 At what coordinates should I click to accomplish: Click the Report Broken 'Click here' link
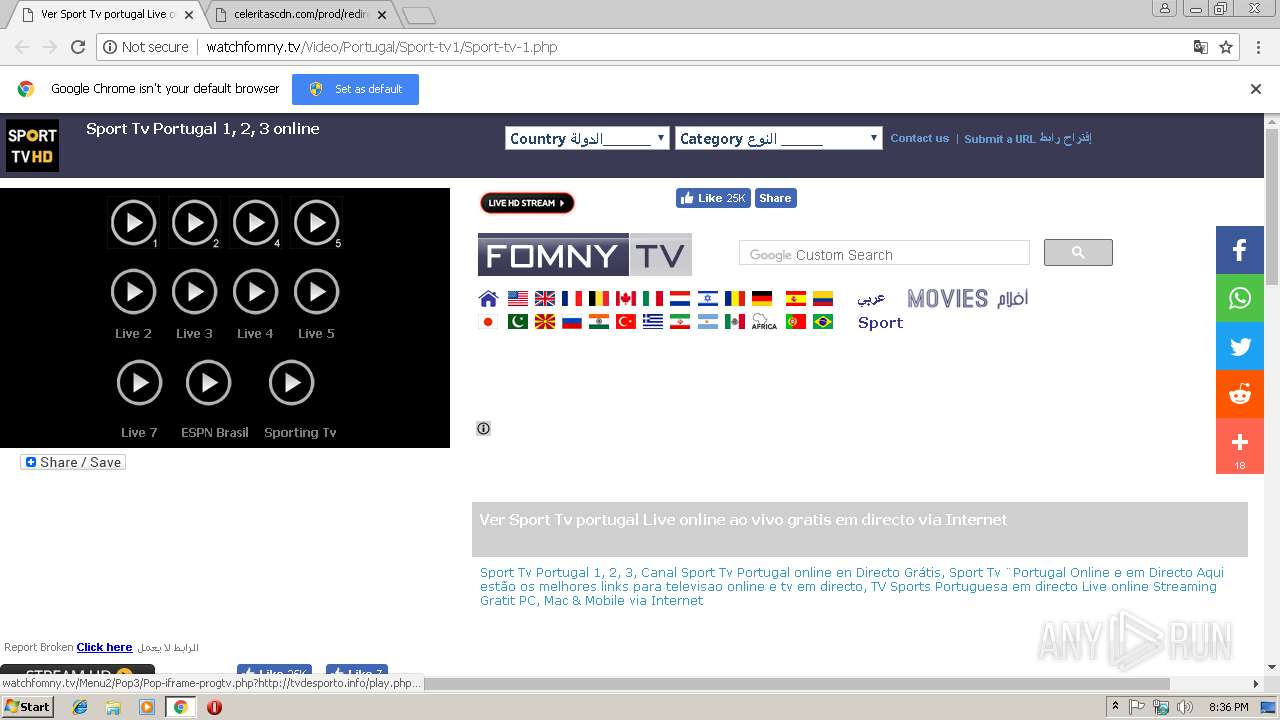point(104,647)
